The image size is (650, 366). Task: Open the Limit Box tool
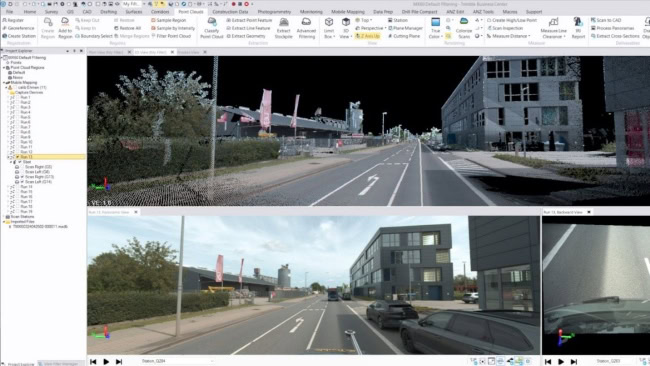(329, 28)
